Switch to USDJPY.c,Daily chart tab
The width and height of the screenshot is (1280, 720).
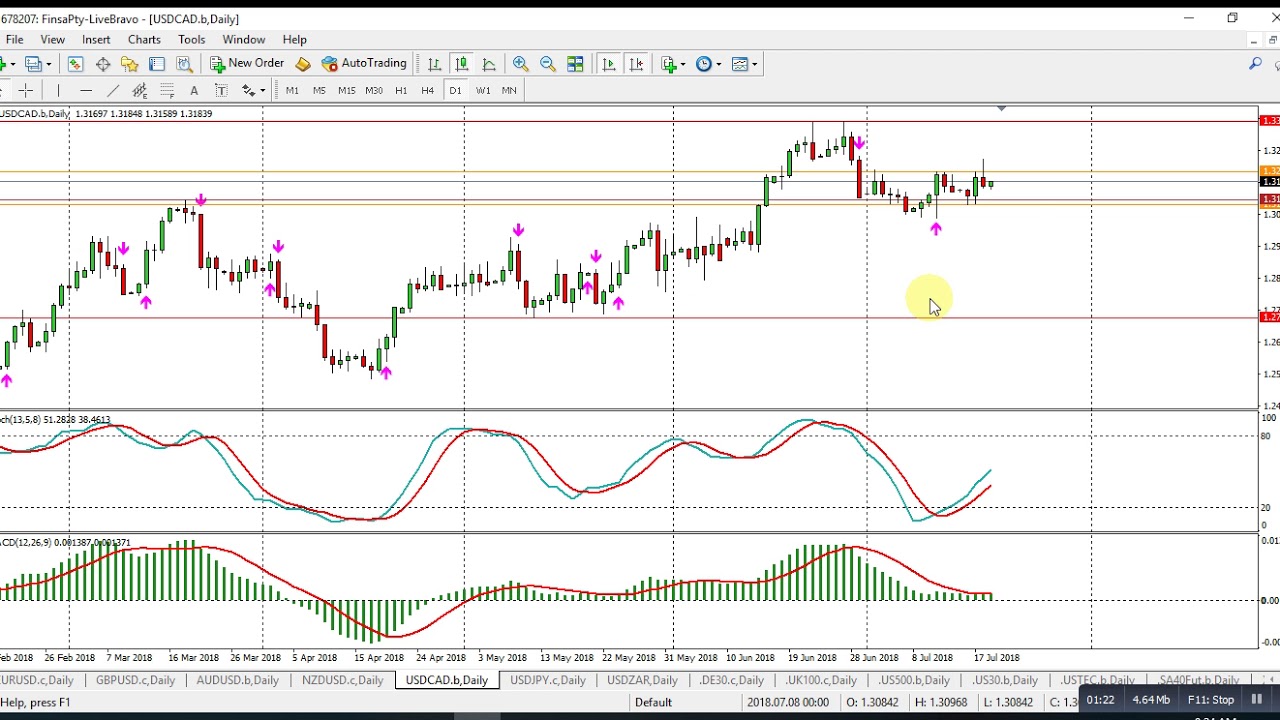(547, 680)
